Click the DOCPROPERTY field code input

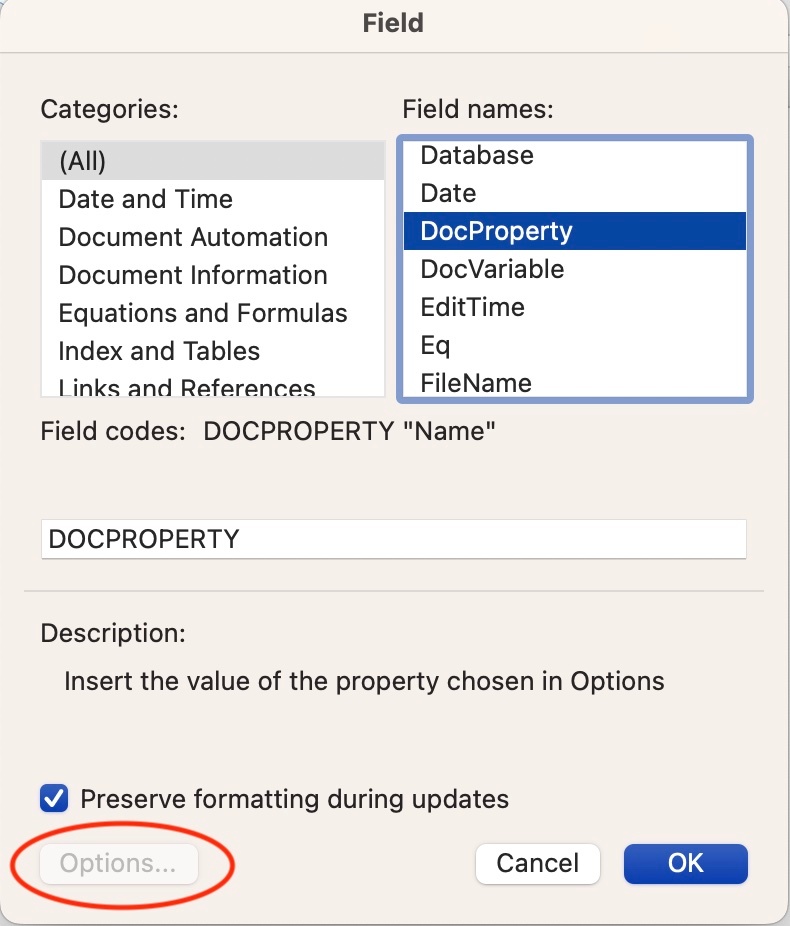[x=392, y=538]
